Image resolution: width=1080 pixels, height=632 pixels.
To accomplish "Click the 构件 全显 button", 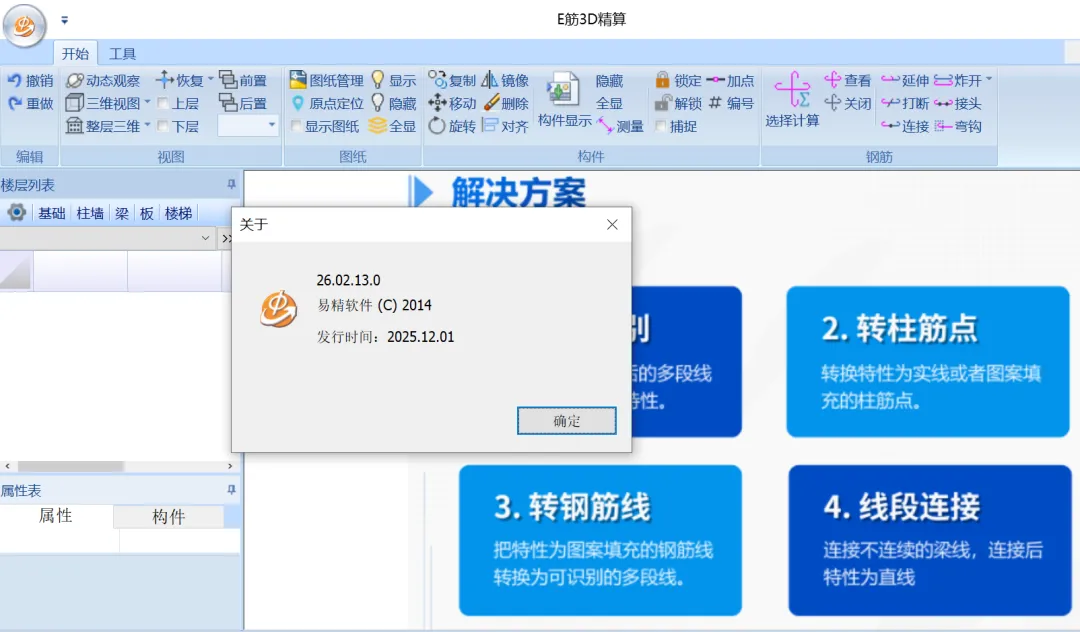I will pos(610,103).
